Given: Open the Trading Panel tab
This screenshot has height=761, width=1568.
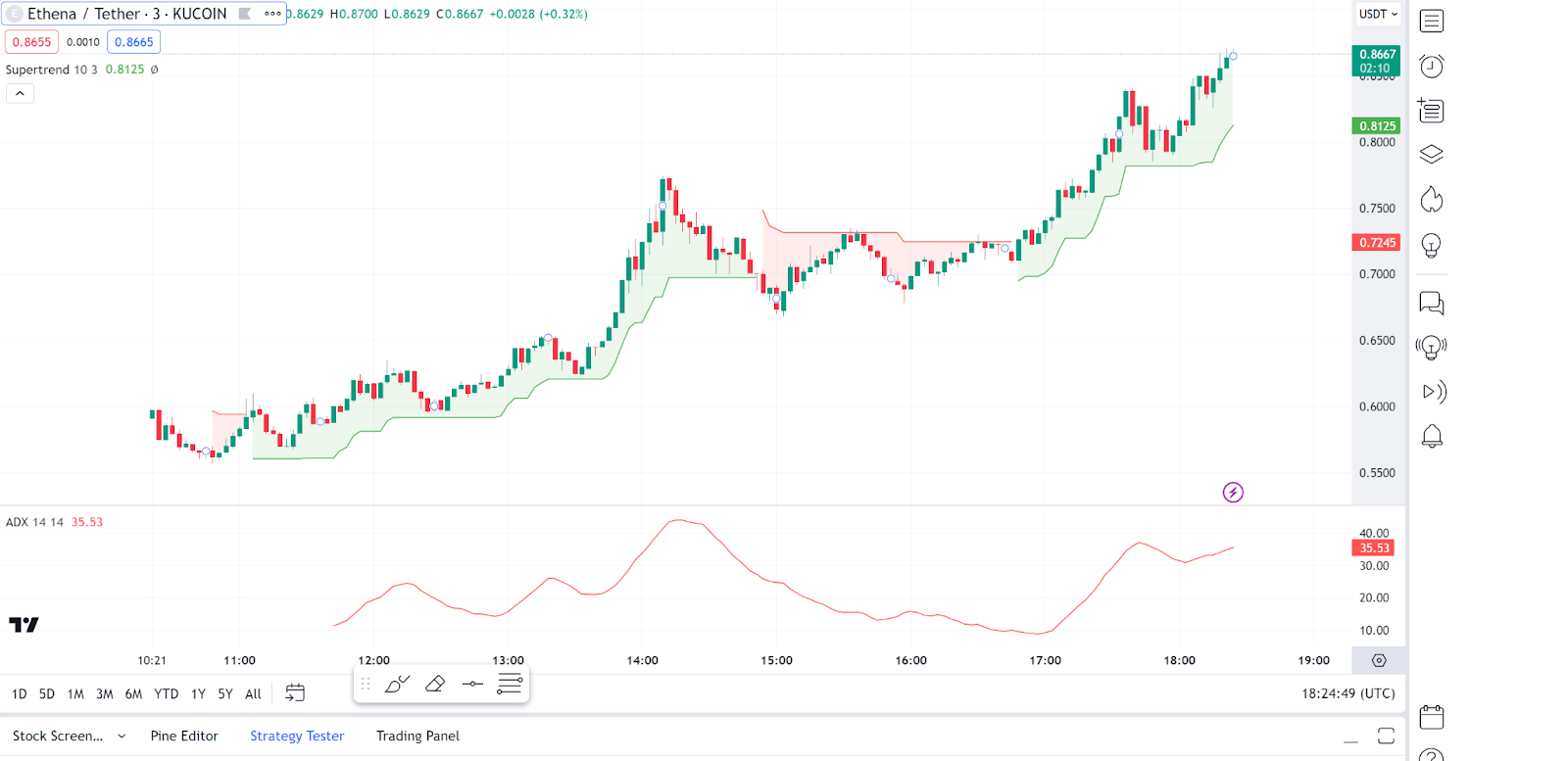Looking at the screenshot, I should pyautogui.click(x=417, y=736).
